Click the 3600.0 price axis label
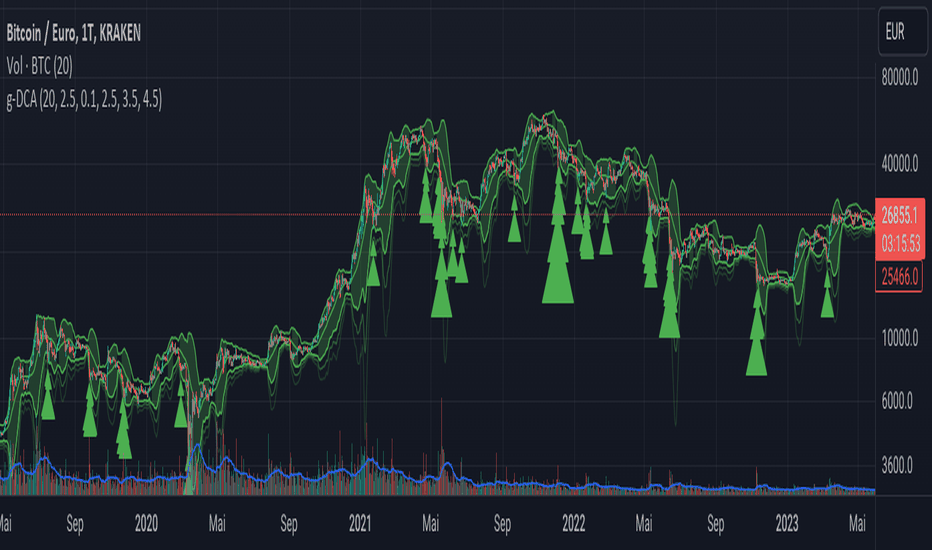The image size is (932, 550). click(x=897, y=465)
